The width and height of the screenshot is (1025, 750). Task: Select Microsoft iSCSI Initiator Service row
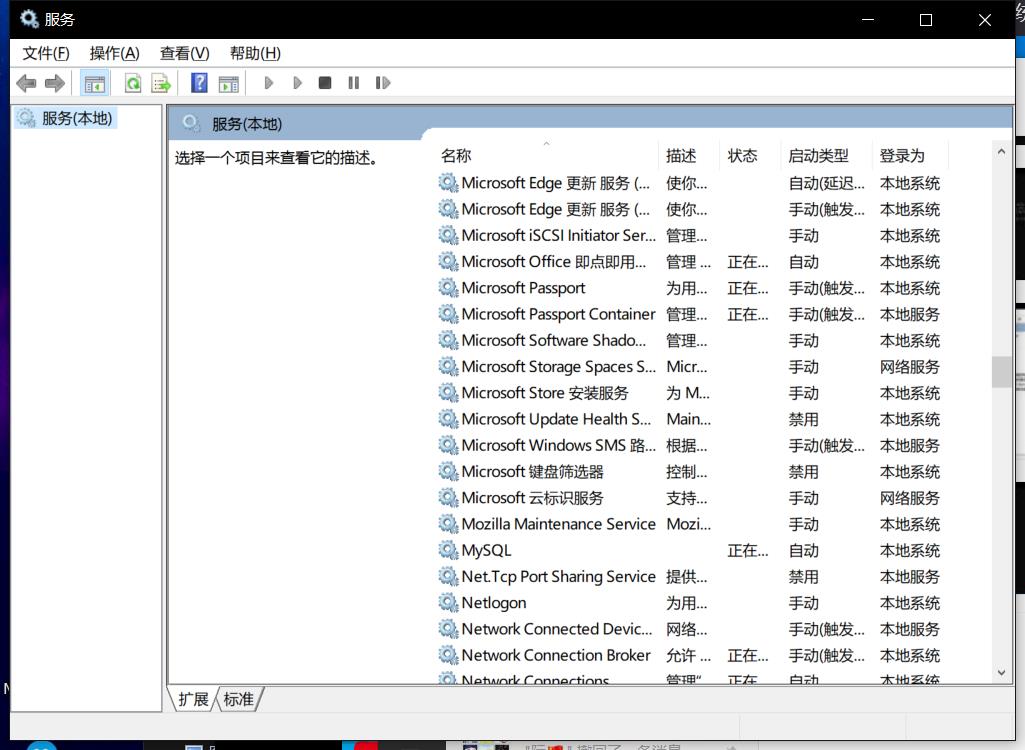coord(690,235)
